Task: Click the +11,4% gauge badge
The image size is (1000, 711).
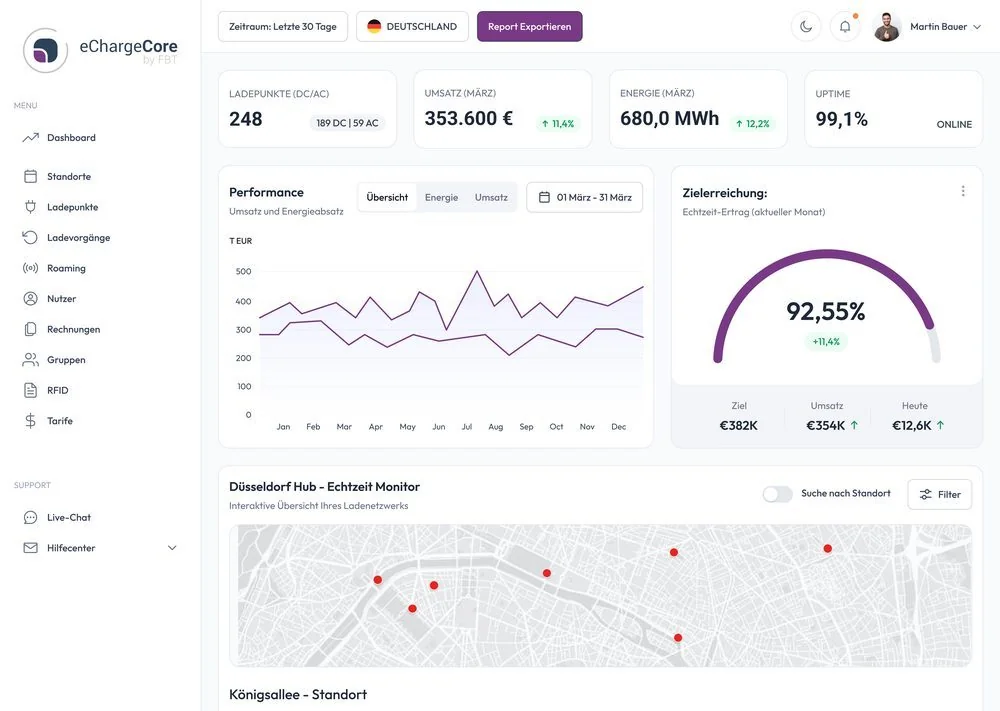Action: 826,342
